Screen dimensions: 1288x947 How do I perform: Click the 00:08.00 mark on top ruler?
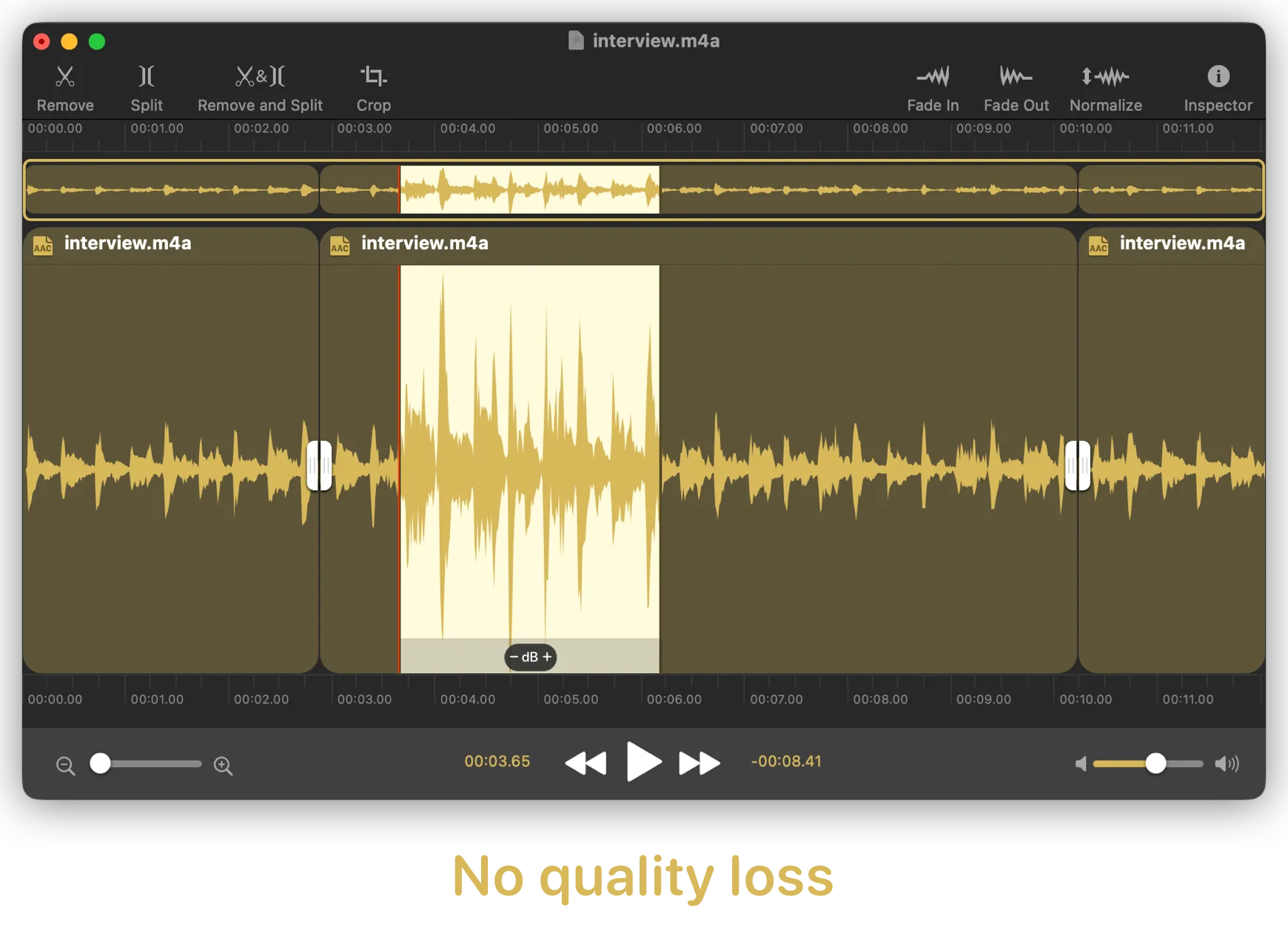[x=879, y=129]
